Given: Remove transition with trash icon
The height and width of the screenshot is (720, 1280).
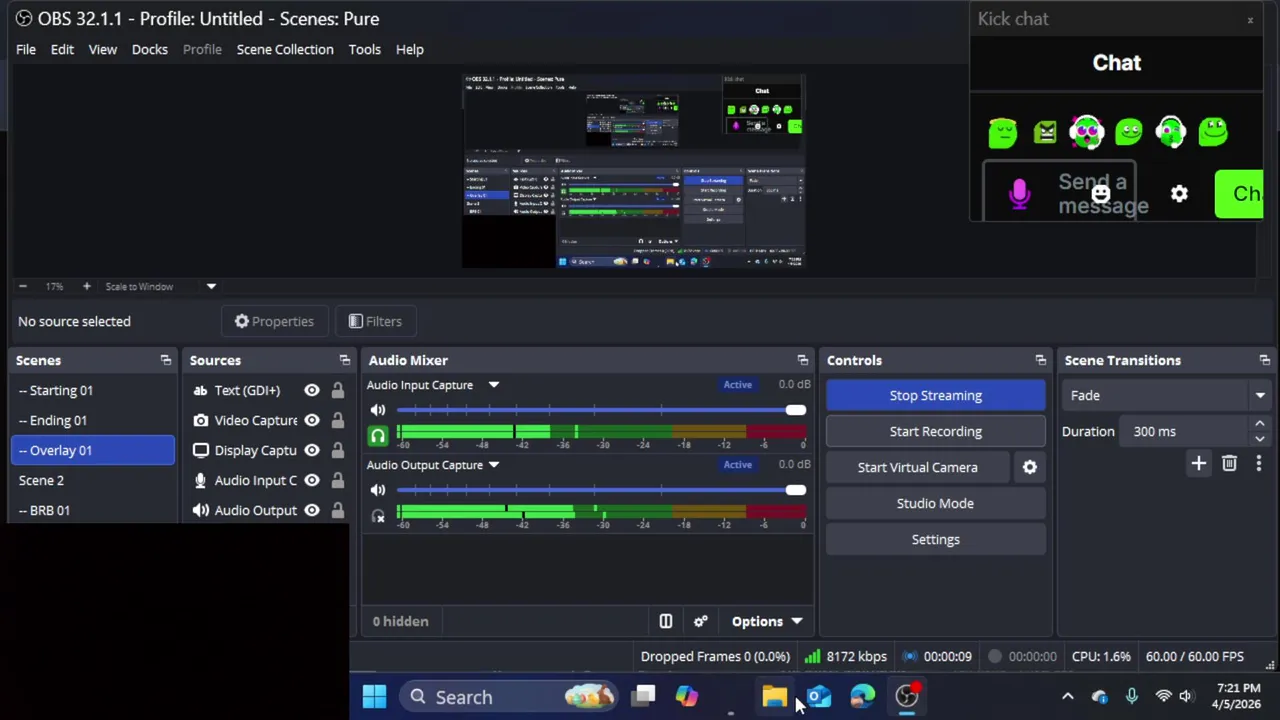Looking at the screenshot, I should [1229, 463].
